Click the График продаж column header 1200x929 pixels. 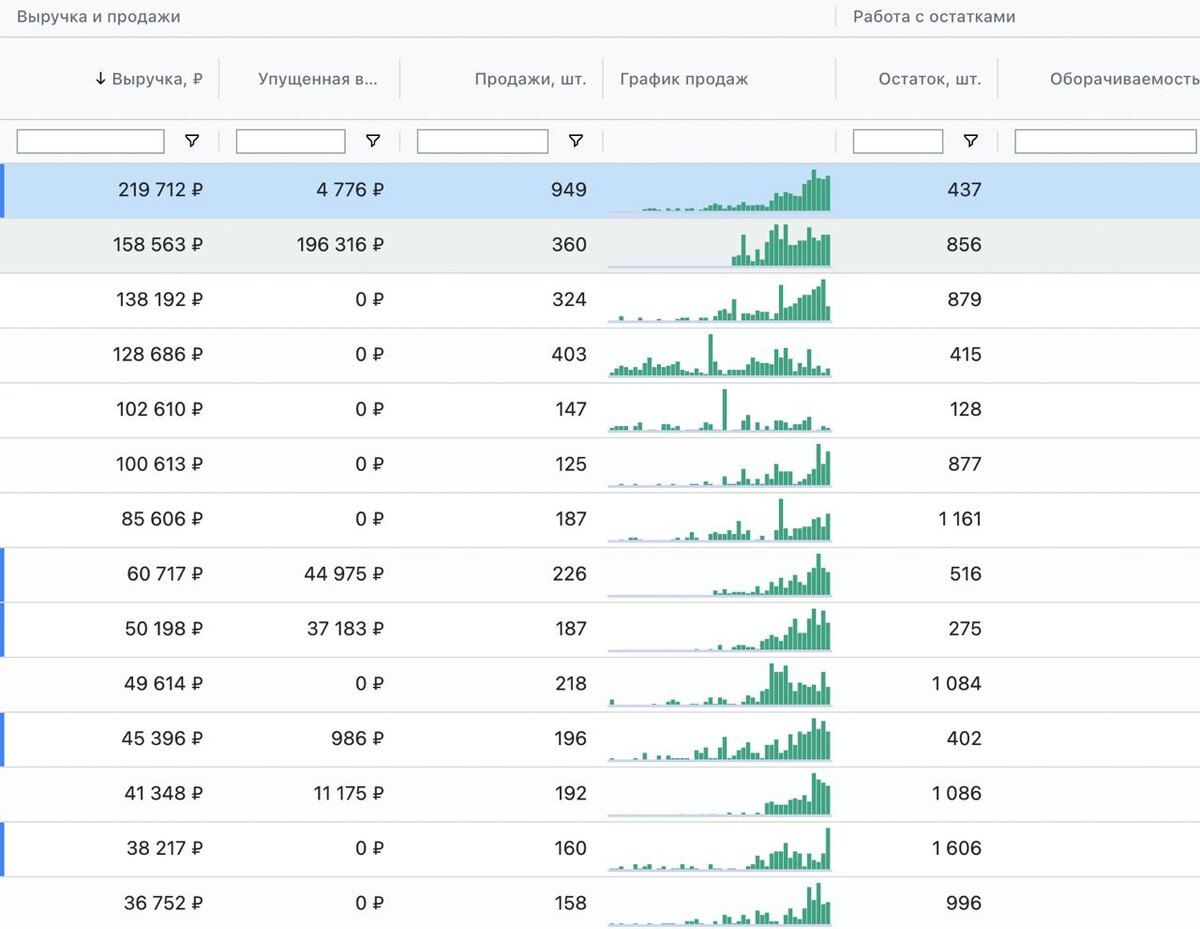tap(684, 79)
